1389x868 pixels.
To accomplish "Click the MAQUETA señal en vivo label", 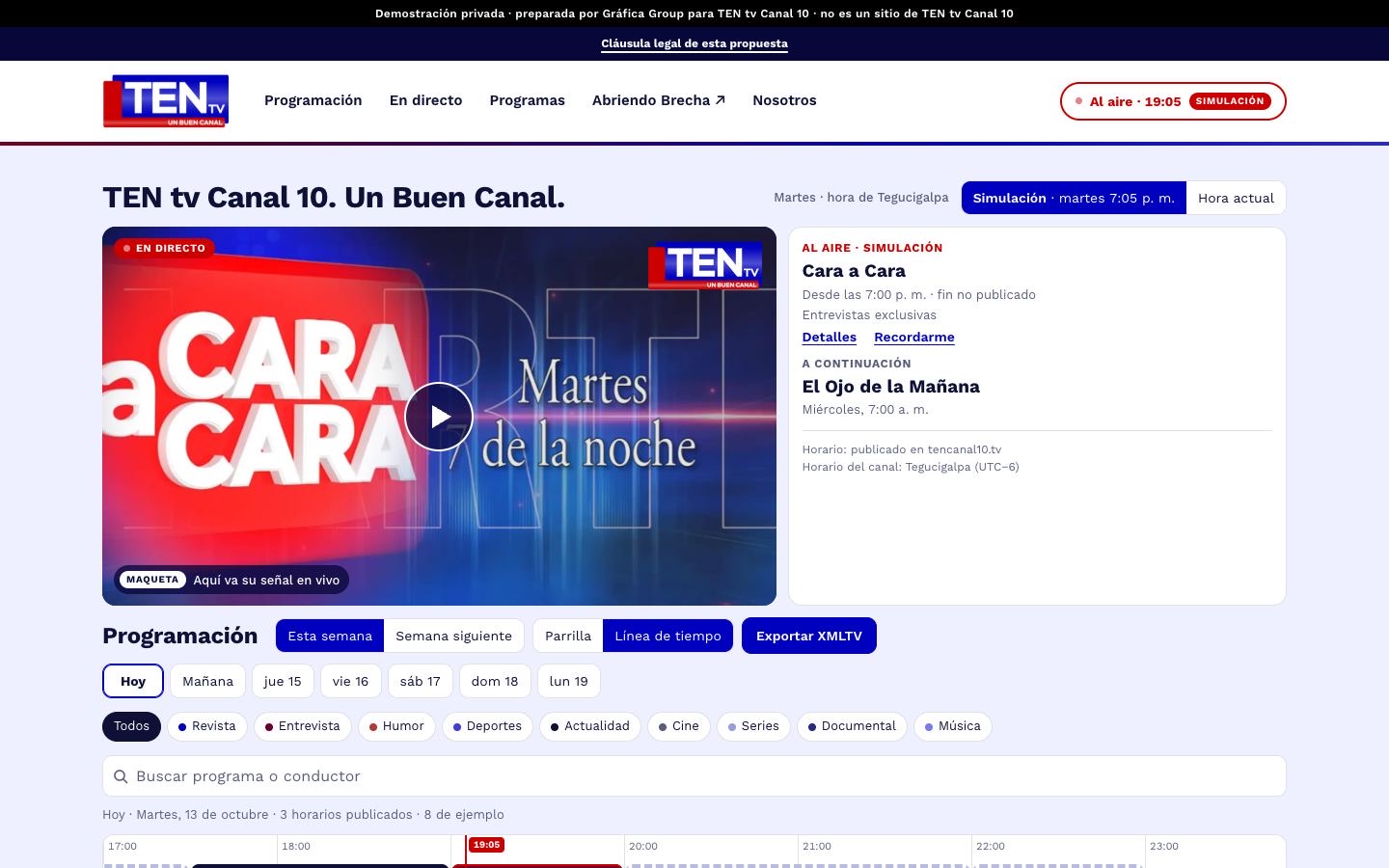I will click(x=231, y=580).
